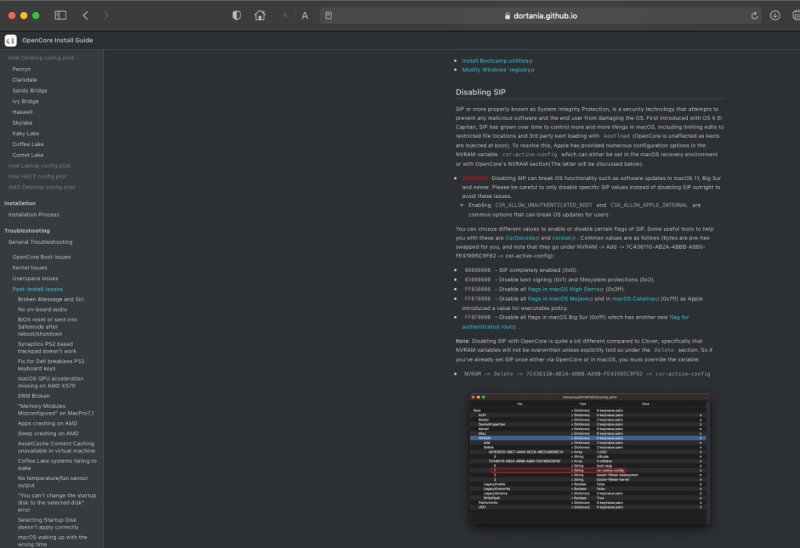
Task: Open Installation Process in sidebar
Action: coord(34,215)
